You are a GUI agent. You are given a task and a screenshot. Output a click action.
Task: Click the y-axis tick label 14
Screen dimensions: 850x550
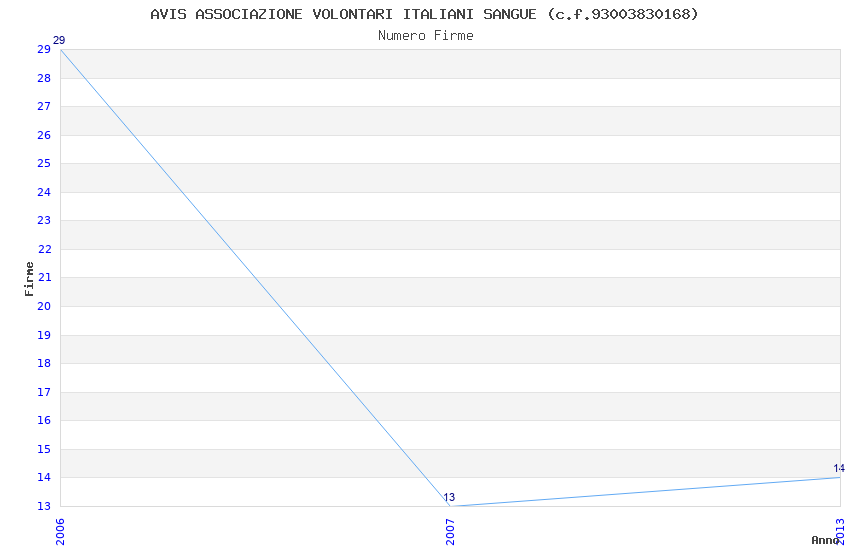coord(44,477)
